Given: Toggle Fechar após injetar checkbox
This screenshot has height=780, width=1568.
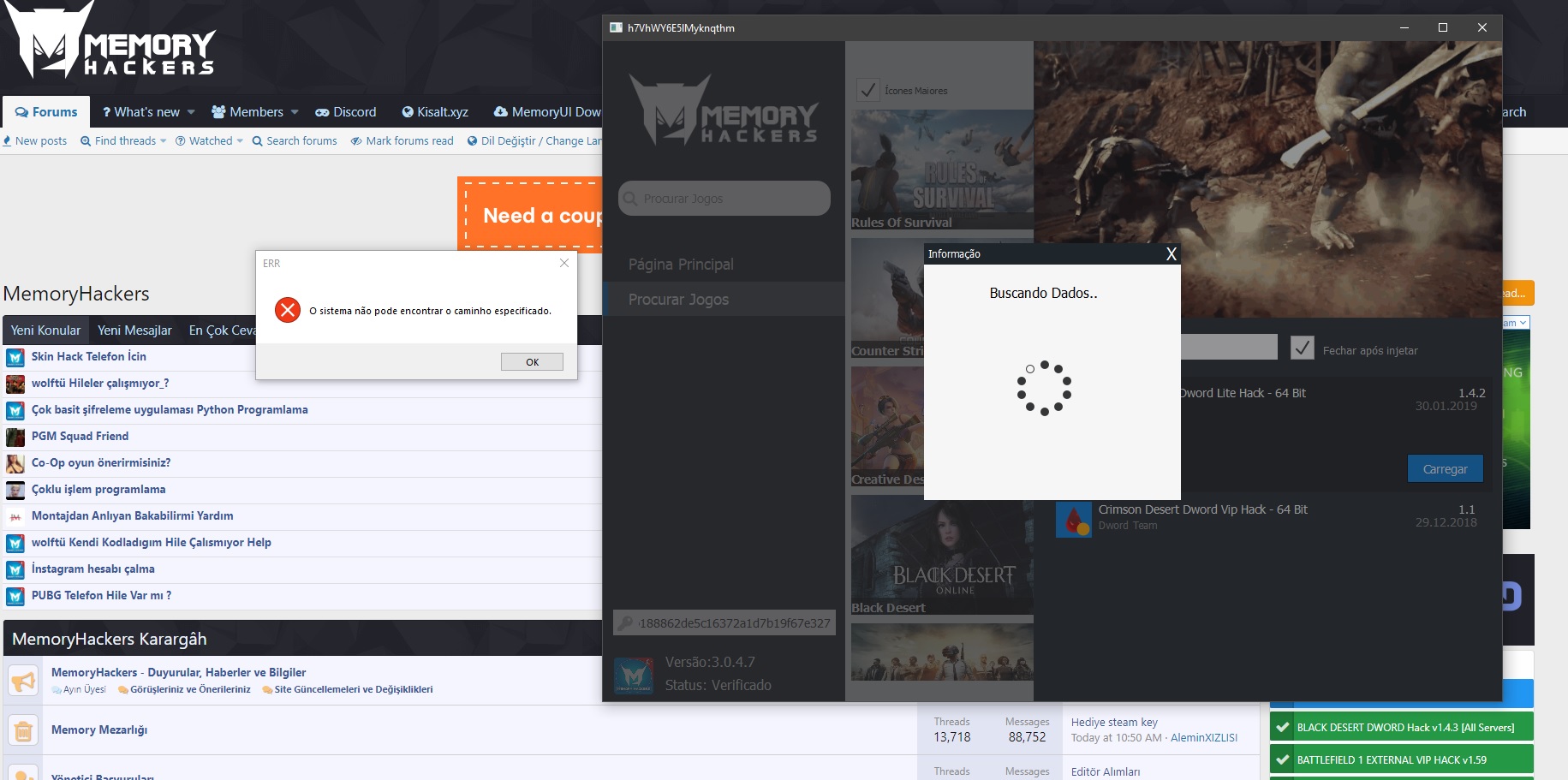Looking at the screenshot, I should point(1302,348).
